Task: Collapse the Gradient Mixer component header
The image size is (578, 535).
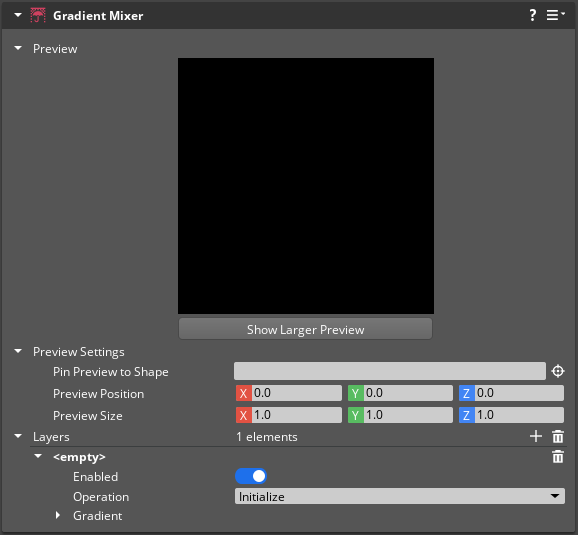Action: point(18,15)
